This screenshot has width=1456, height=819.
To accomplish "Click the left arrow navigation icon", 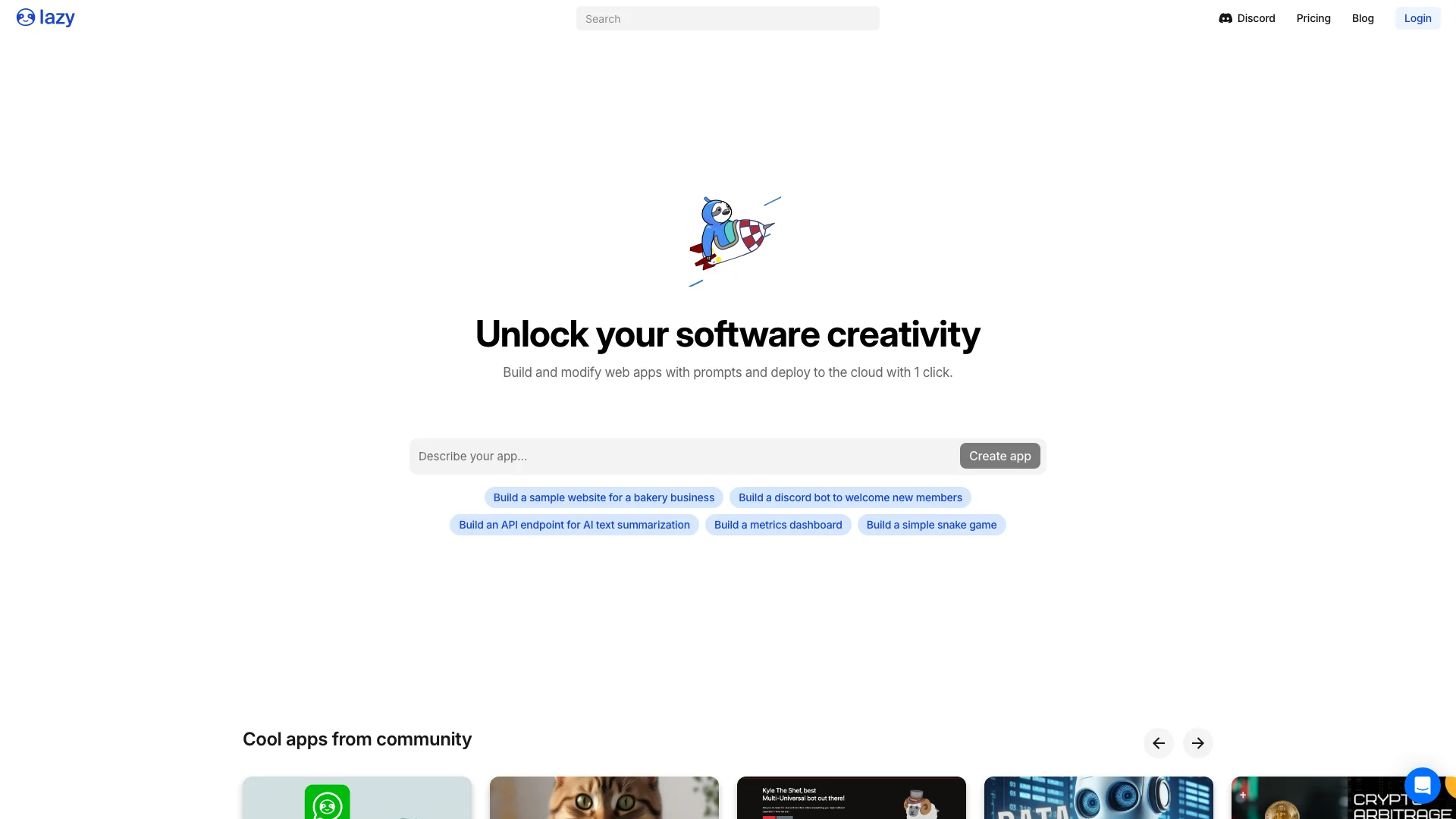I will (x=1159, y=743).
